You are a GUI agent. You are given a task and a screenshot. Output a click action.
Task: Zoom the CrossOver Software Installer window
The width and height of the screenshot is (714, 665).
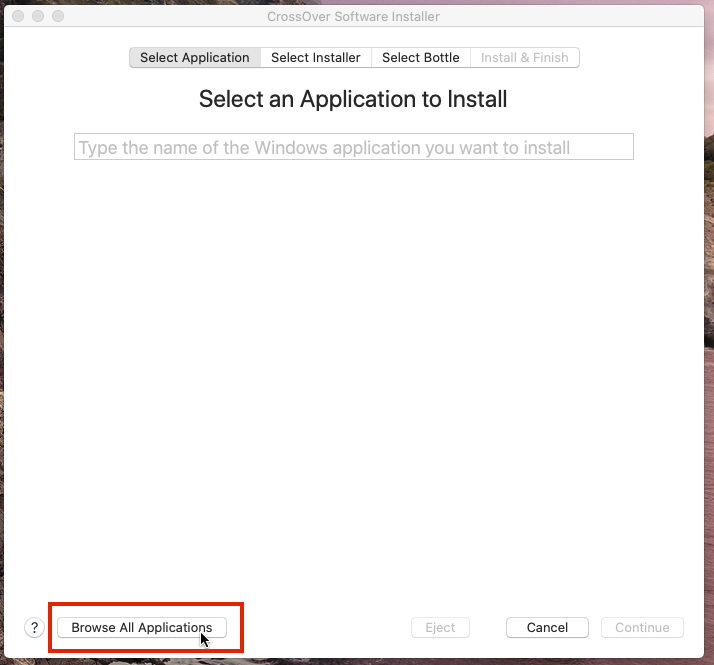58,16
